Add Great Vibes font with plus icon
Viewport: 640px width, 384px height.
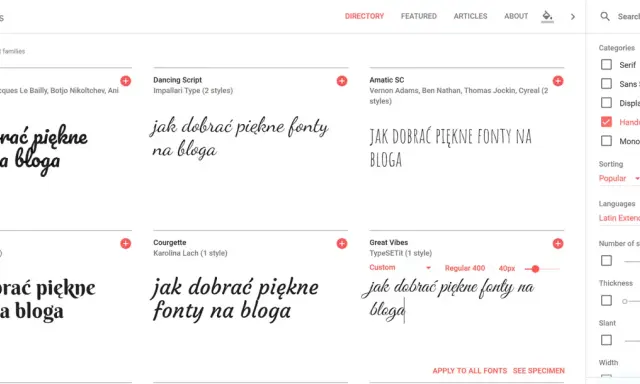coord(558,244)
